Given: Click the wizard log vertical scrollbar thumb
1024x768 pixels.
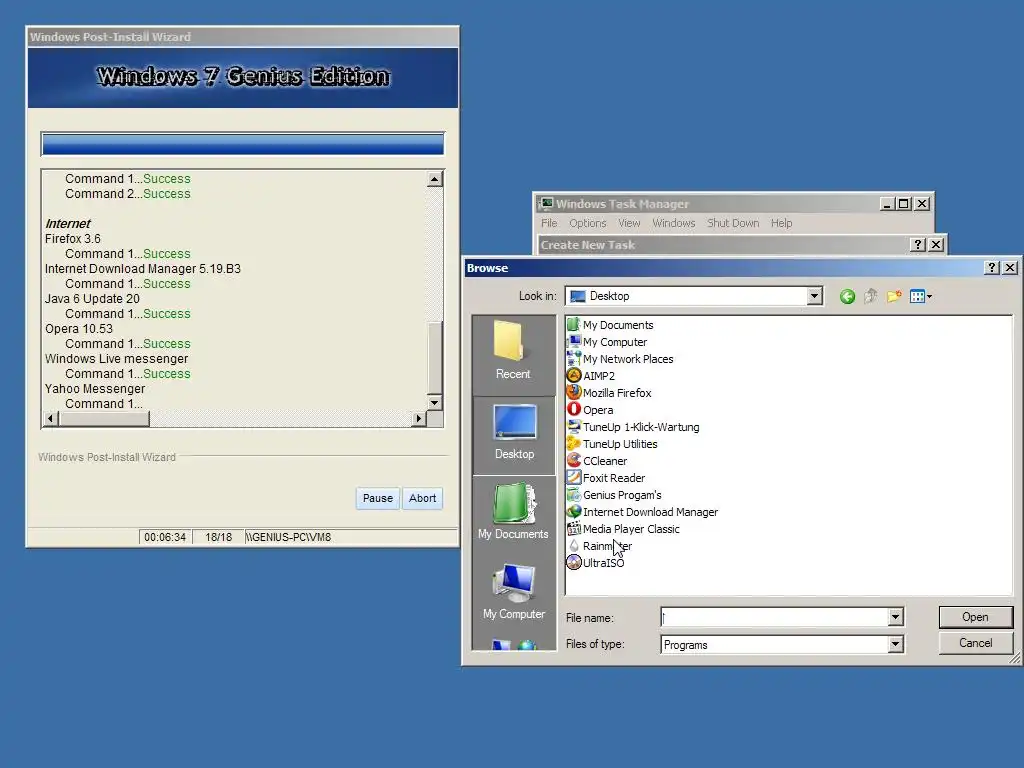Looking at the screenshot, I should pyautogui.click(x=435, y=356).
